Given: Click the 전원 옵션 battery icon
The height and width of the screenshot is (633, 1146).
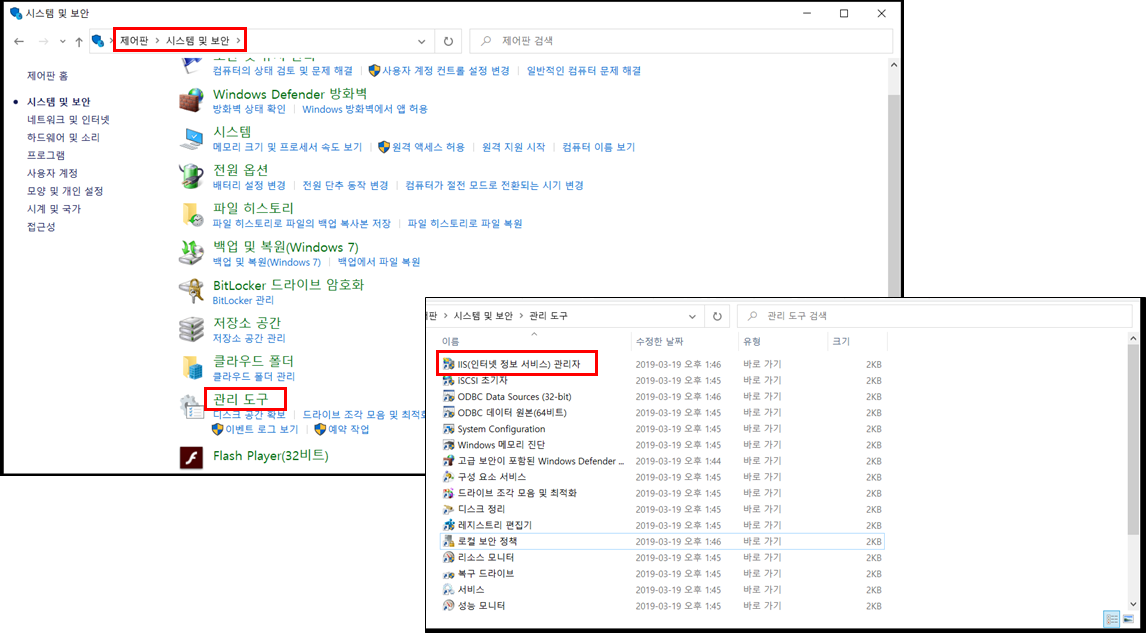Looking at the screenshot, I should [191, 176].
